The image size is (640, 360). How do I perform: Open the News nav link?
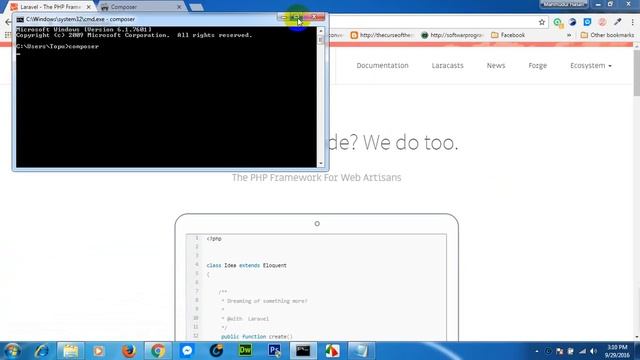(496, 65)
